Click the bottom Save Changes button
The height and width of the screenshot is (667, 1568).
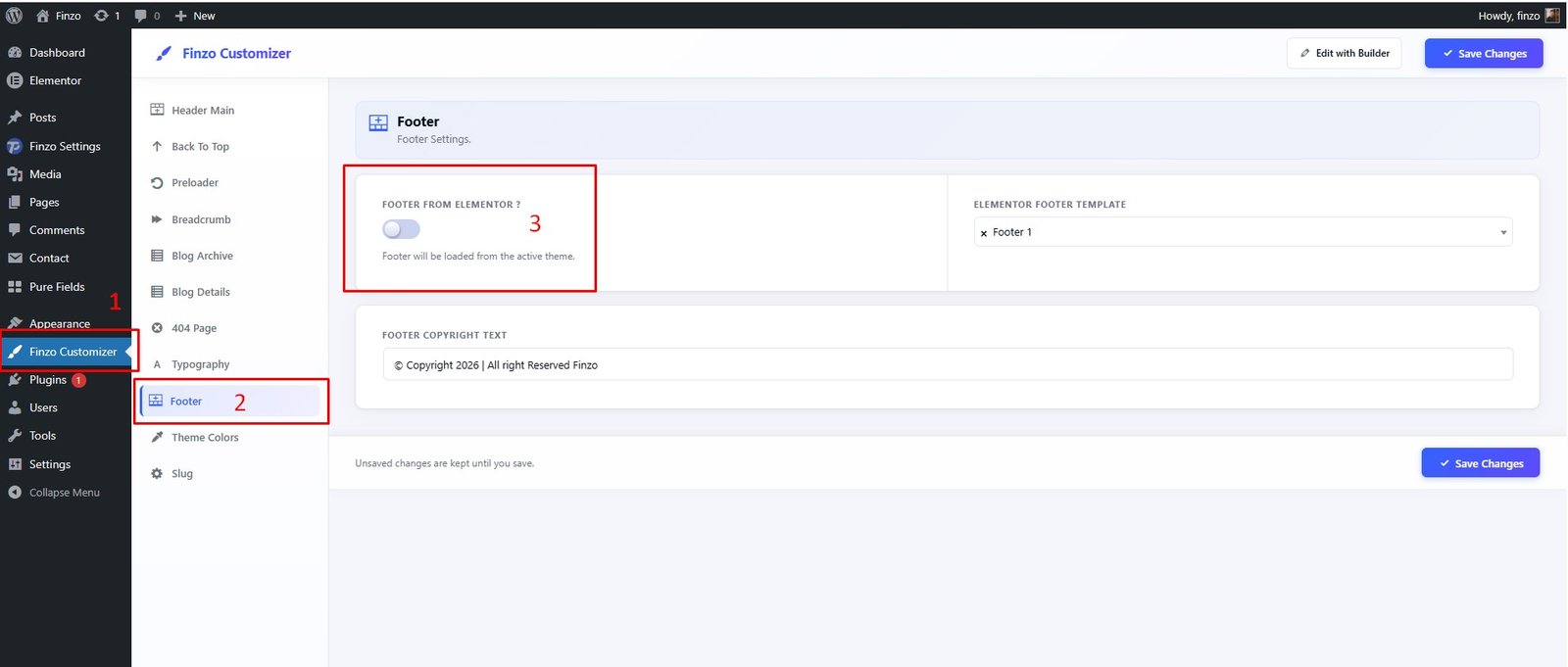click(1481, 463)
